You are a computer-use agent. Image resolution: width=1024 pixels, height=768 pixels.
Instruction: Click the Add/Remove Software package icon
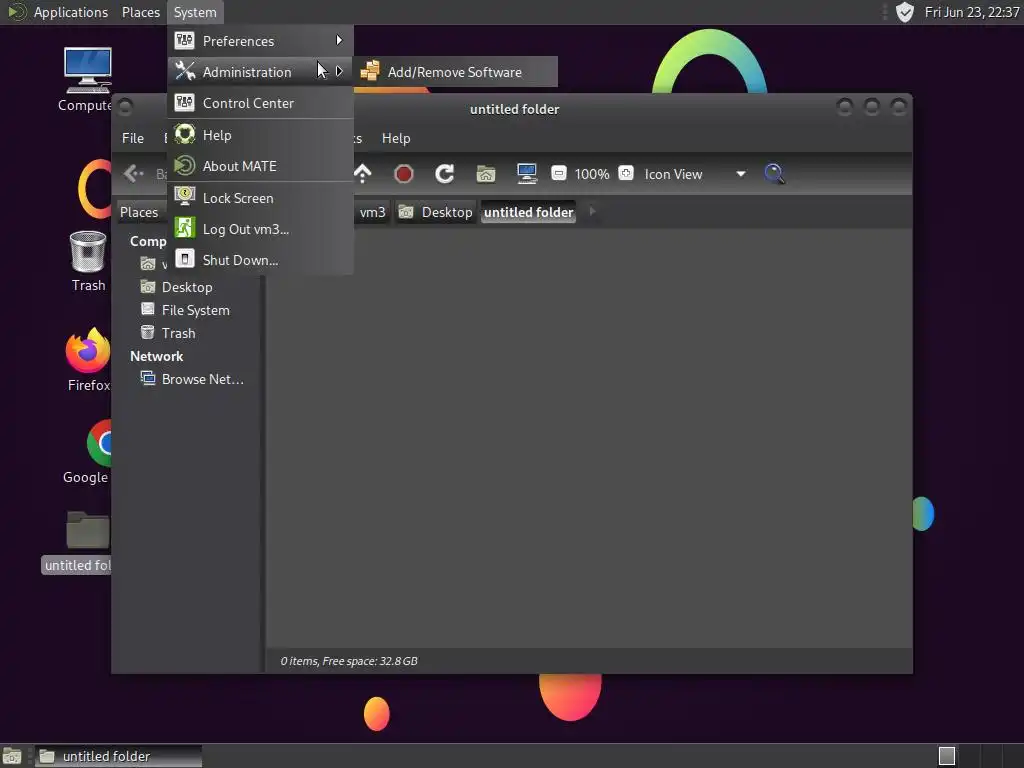pos(370,71)
